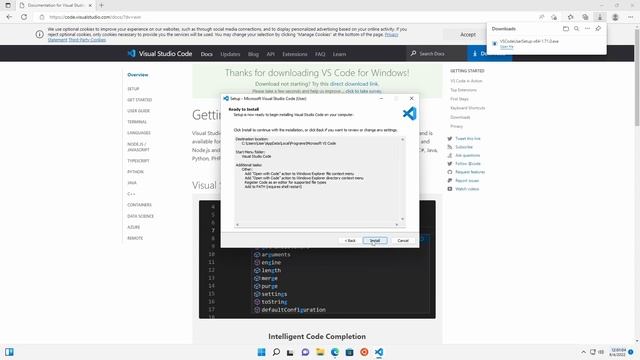The image size is (640, 360).
Task: Expand the NODE.JS / JAVASCRIPT docs section
Action: (138, 147)
